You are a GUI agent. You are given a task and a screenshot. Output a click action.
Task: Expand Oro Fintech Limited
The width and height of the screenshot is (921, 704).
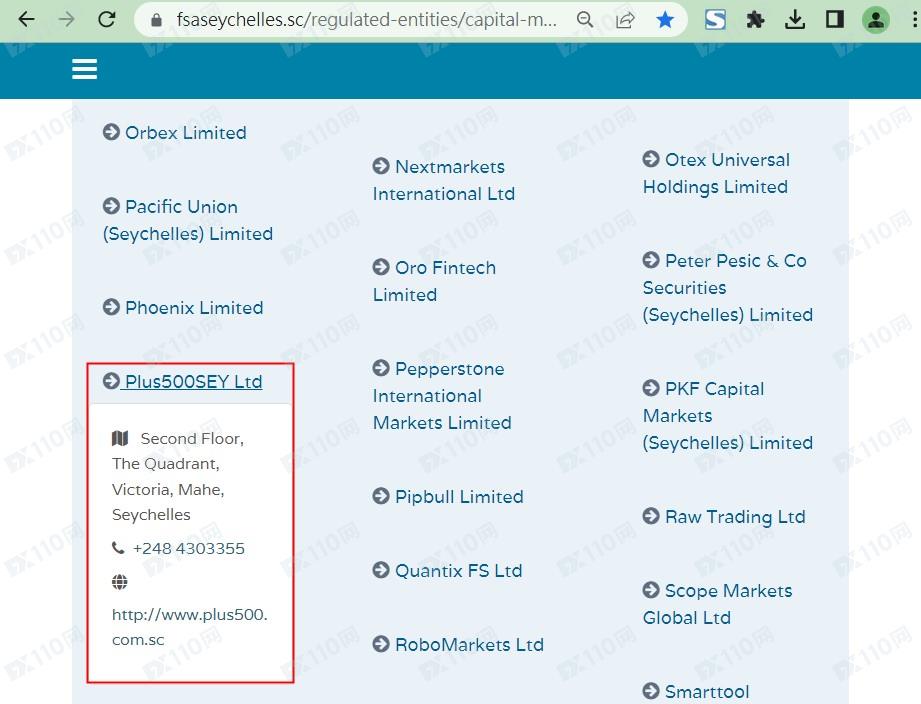434,281
